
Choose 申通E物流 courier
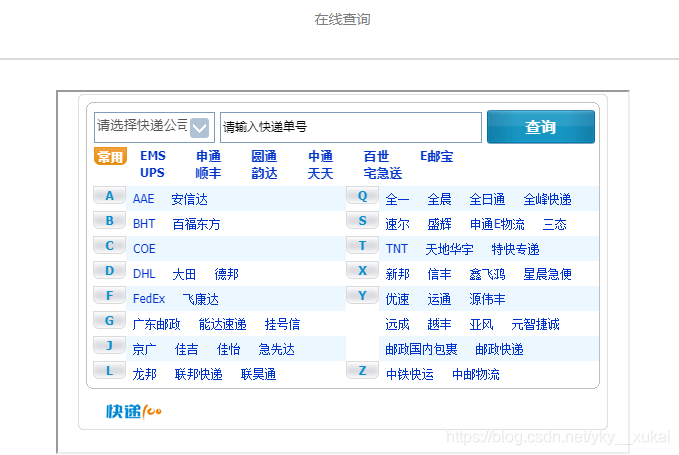tap(497, 224)
